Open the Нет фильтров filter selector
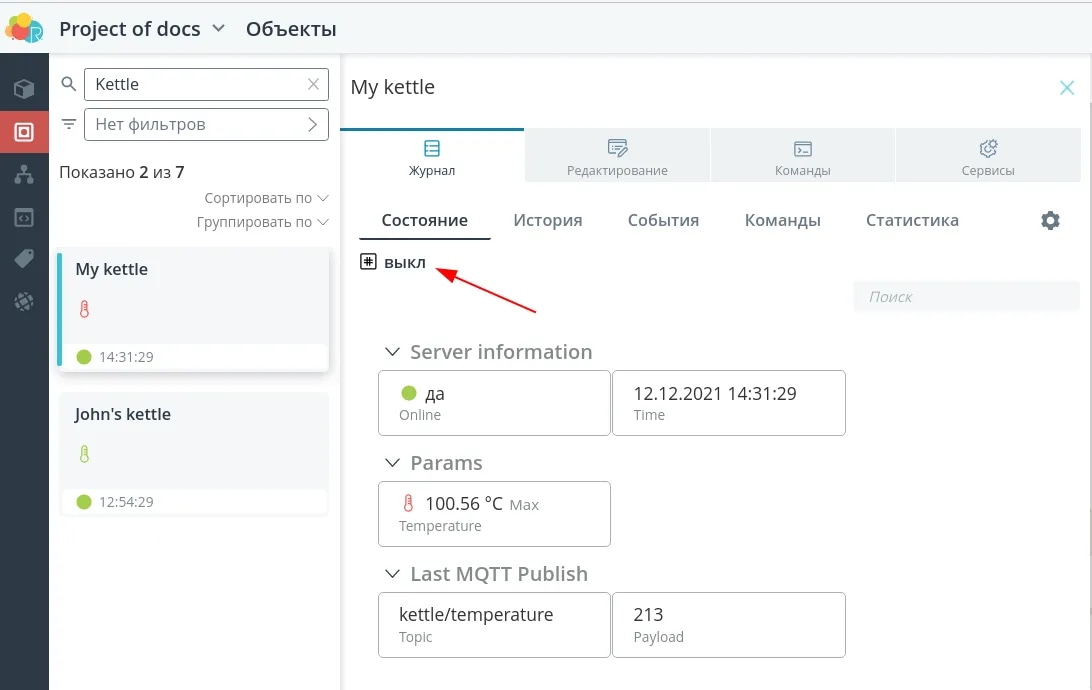Image resolution: width=1092 pixels, height=690 pixels. 206,125
